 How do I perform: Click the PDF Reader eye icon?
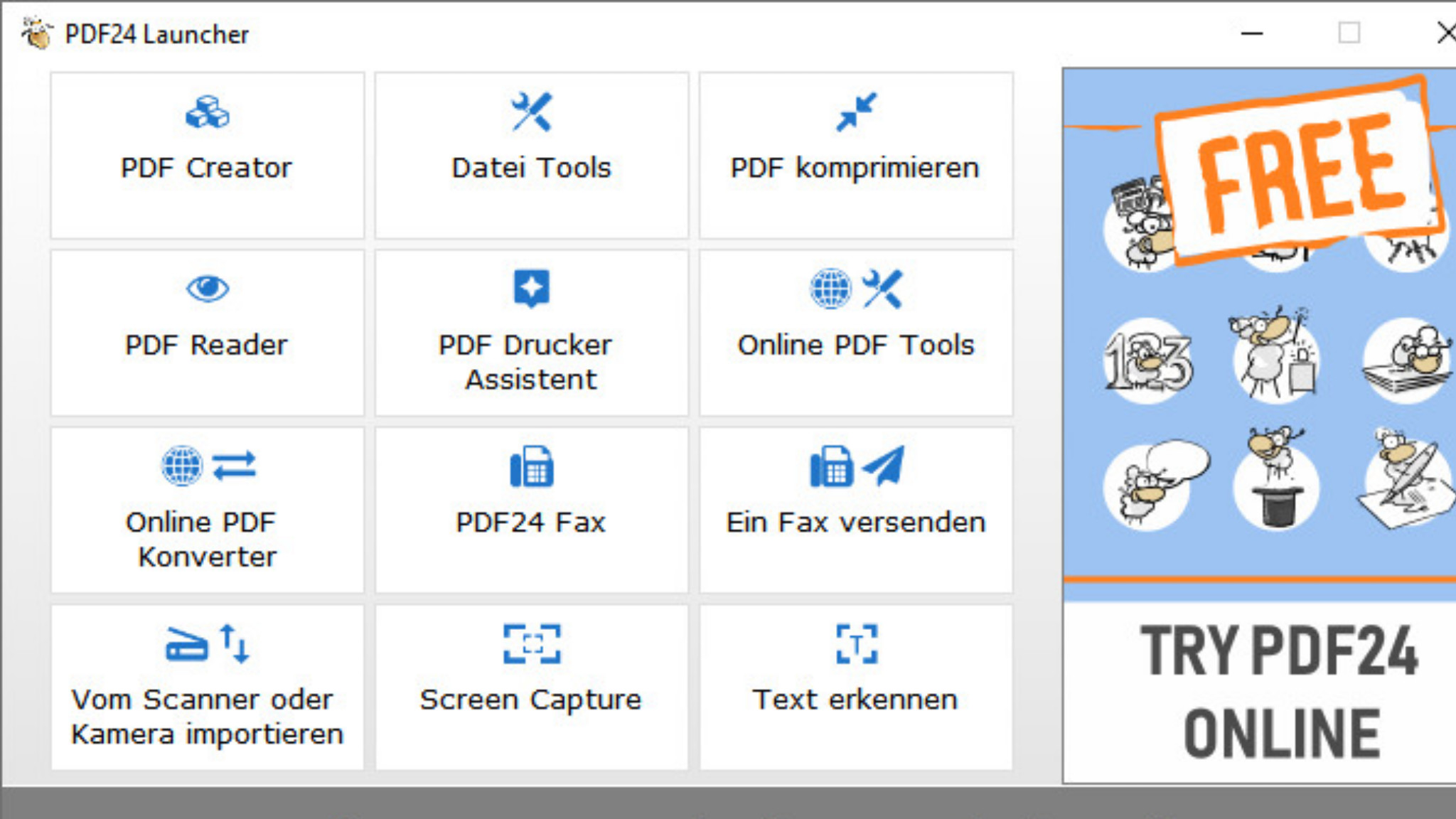[207, 289]
